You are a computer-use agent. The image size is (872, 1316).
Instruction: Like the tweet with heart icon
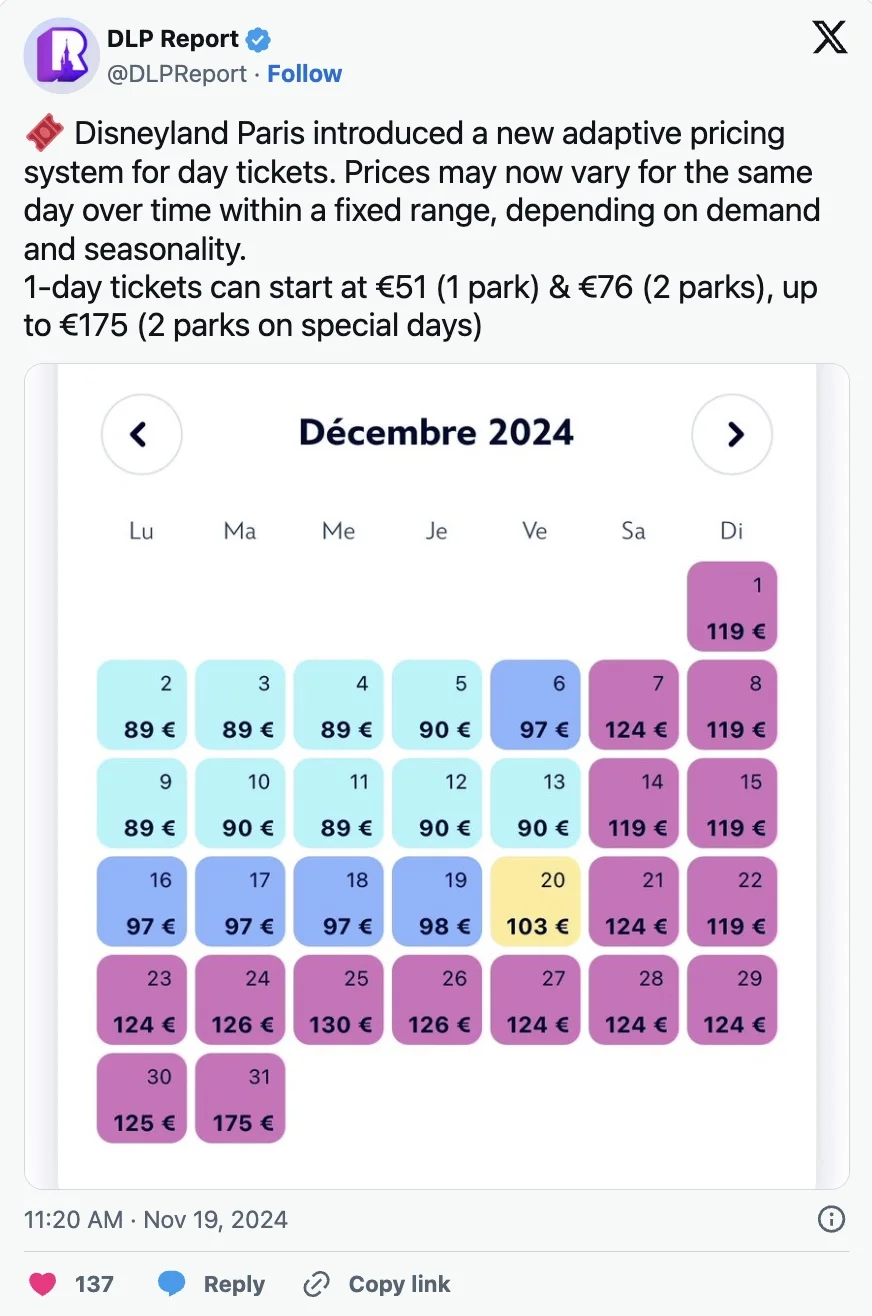point(40,1284)
